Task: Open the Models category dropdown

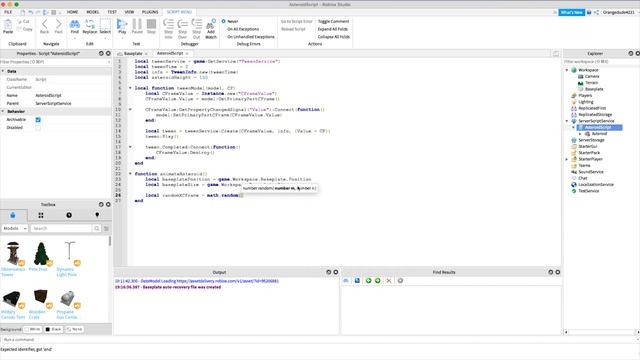Action: (x=15, y=229)
